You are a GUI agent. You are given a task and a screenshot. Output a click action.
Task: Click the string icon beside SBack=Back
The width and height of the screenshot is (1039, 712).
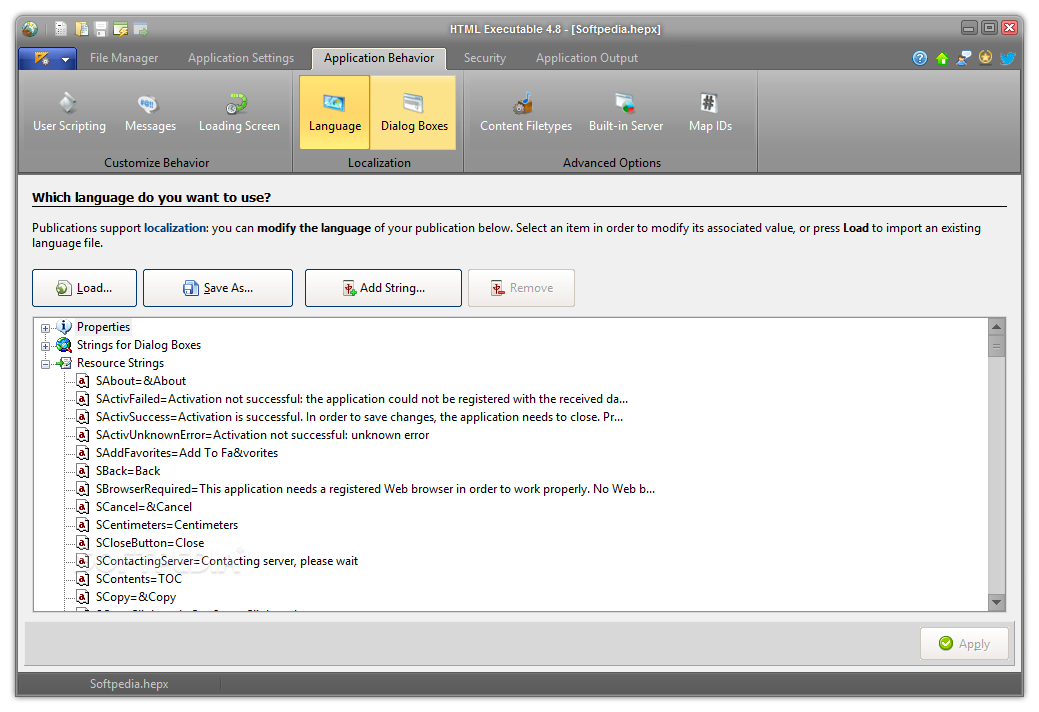tap(82, 471)
